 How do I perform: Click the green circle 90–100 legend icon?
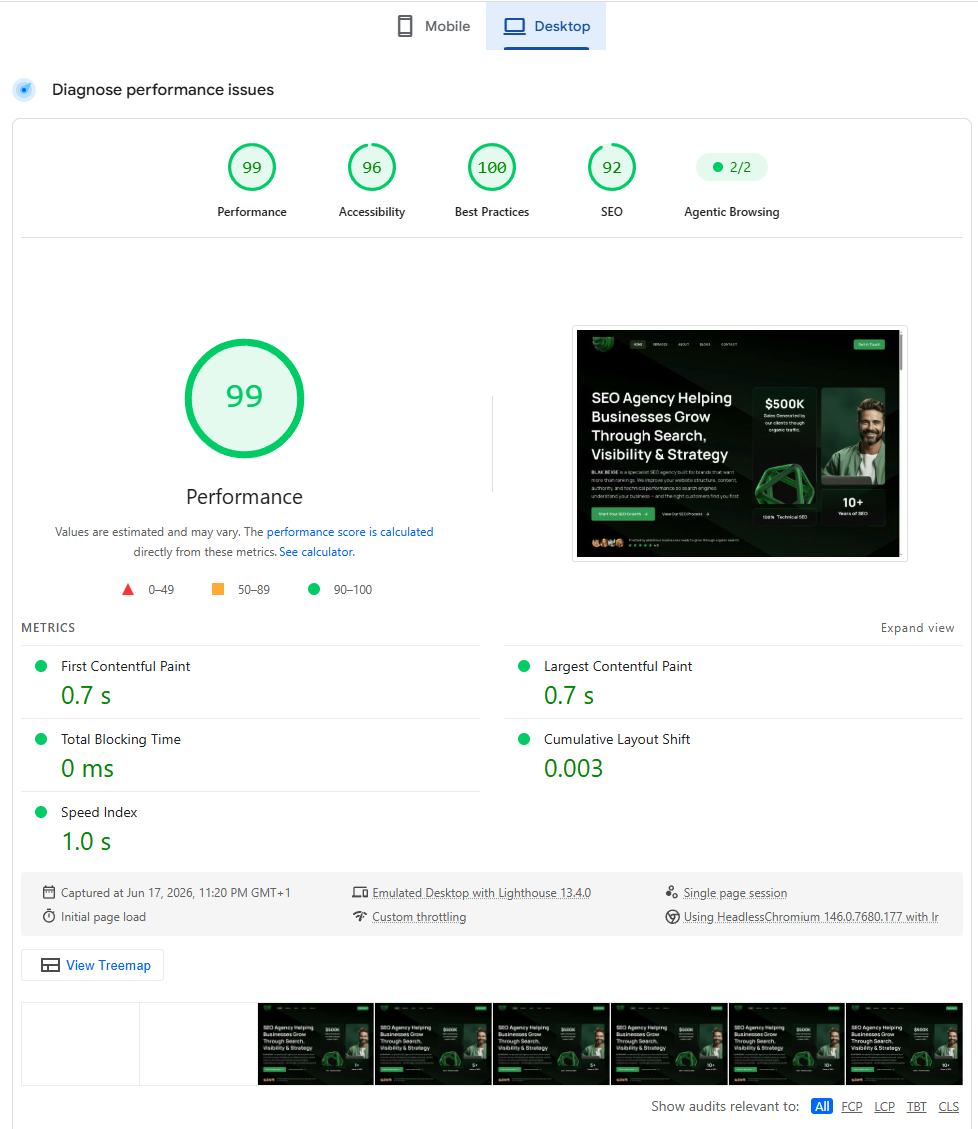click(314, 589)
